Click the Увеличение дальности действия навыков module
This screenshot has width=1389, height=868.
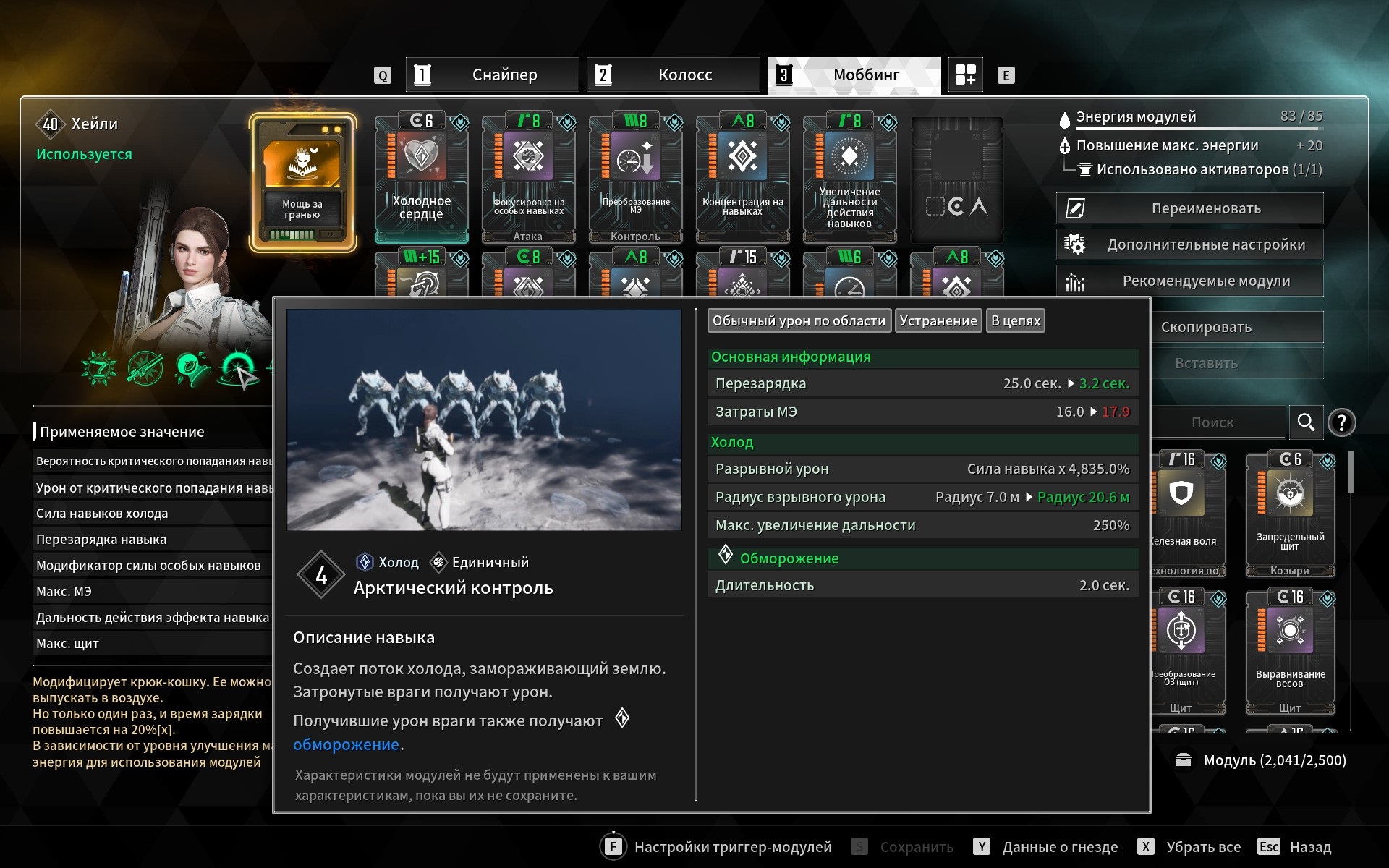849,178
